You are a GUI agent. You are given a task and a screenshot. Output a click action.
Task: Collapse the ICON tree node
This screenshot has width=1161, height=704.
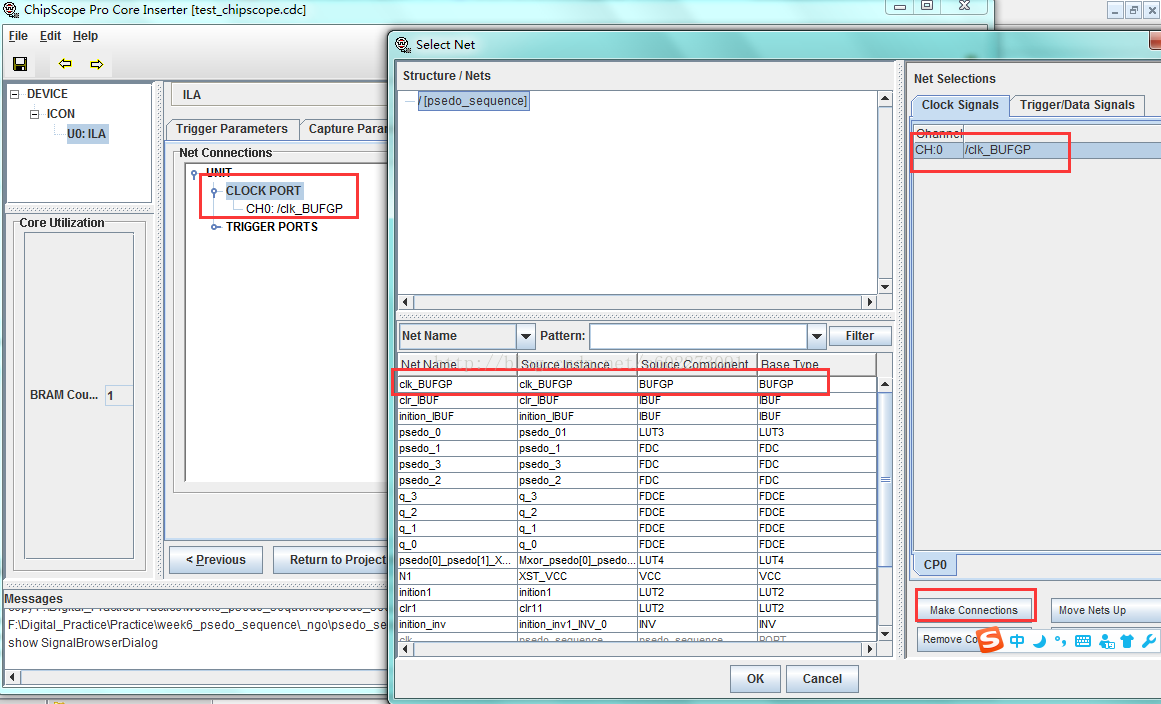point(34,114)
